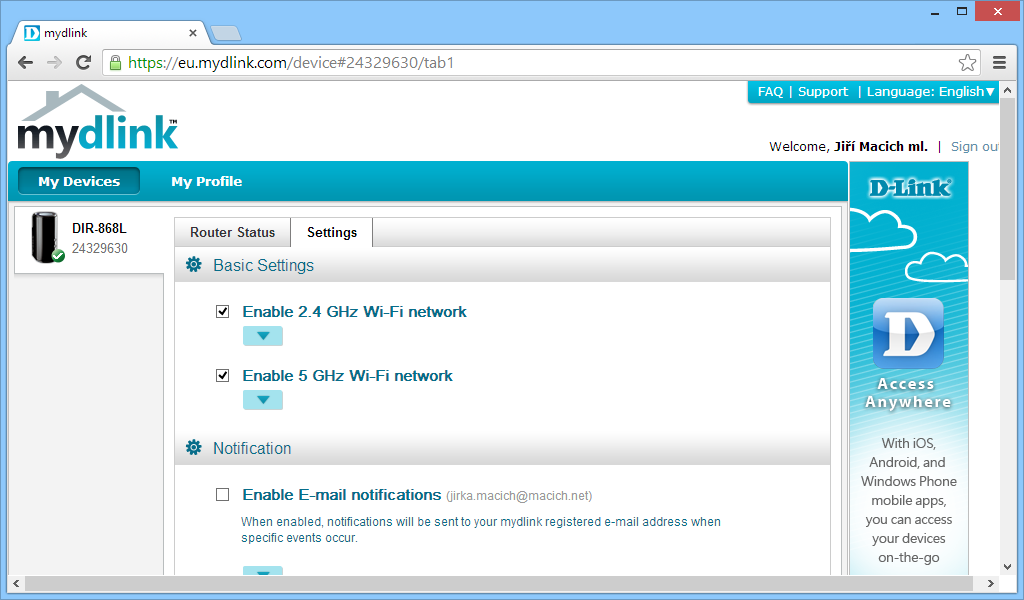1024x600 pixels.
Task: Open the Support link
Action: coord(823,92)
